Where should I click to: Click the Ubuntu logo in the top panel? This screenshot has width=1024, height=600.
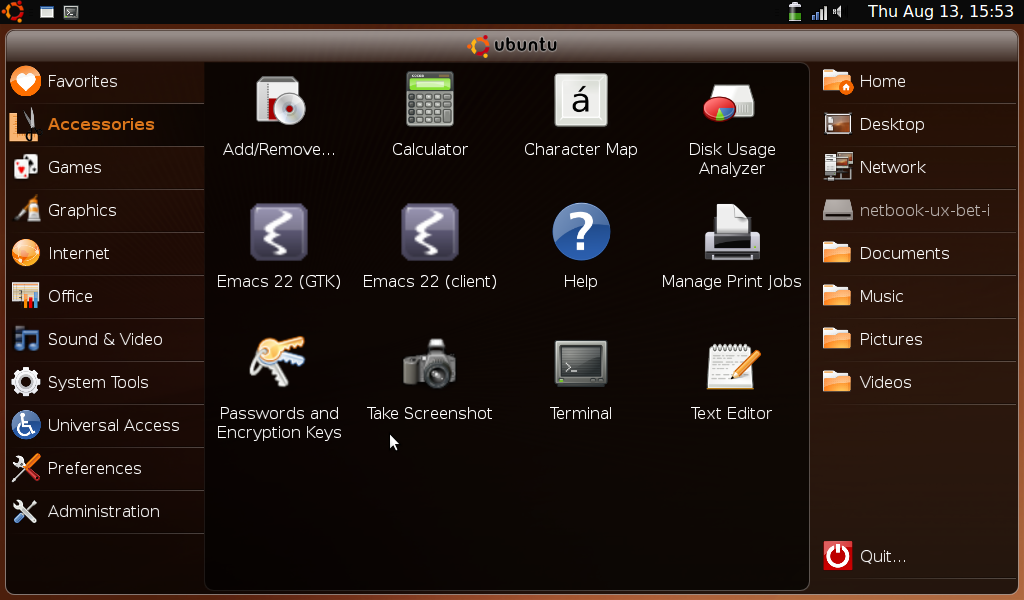13,11
